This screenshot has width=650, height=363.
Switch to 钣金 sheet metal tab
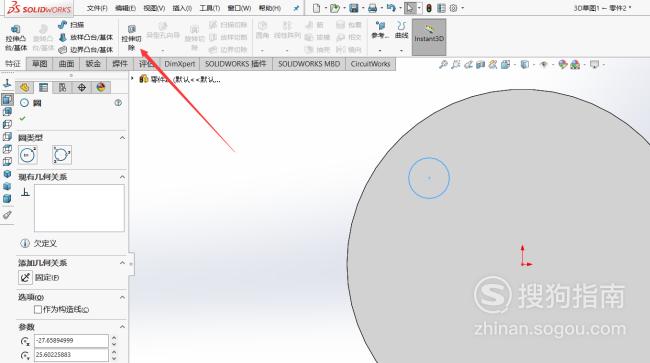[x=93, y=64]
